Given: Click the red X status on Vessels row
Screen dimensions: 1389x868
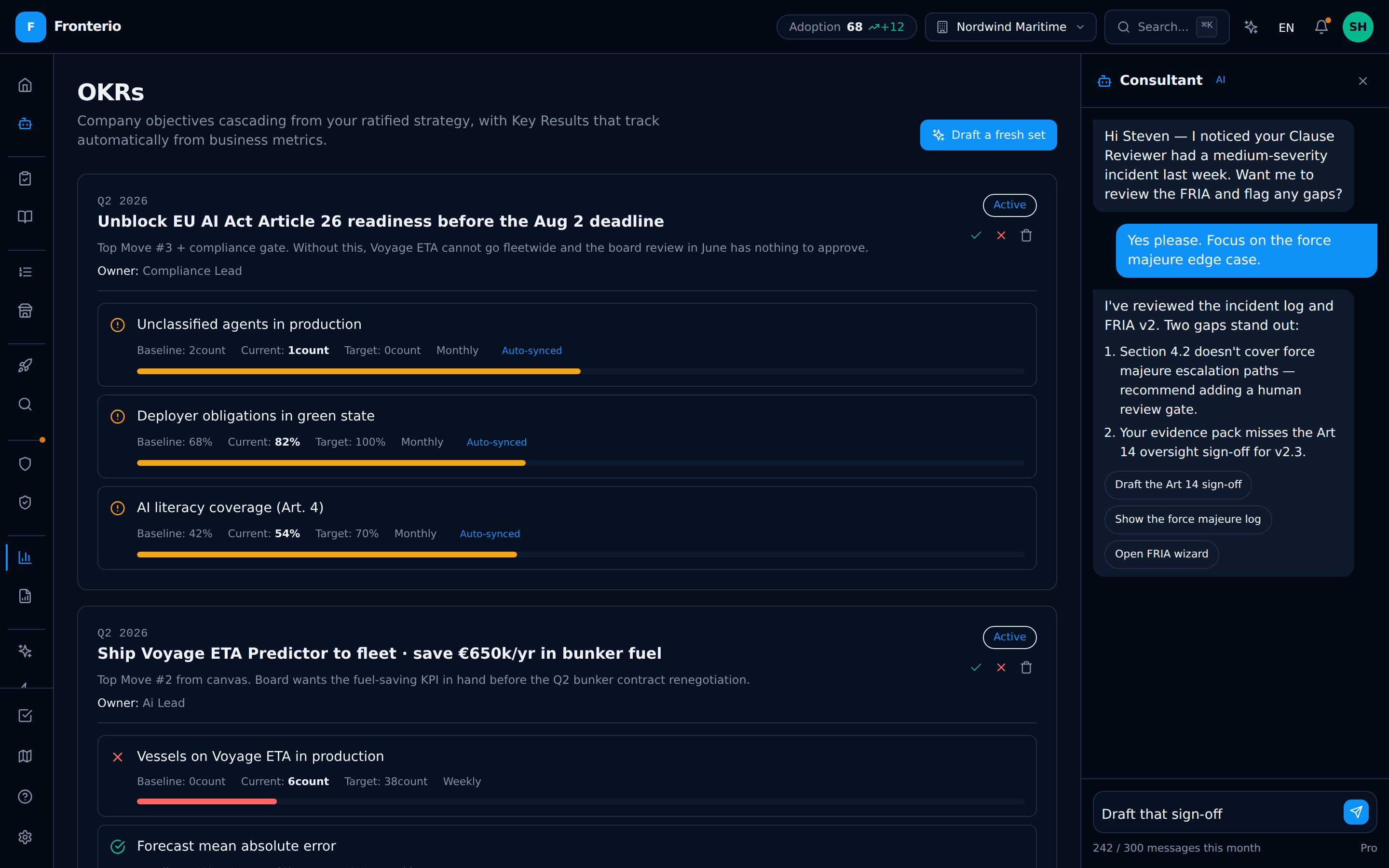Looking at the screenshot, I should coord(118,757).
